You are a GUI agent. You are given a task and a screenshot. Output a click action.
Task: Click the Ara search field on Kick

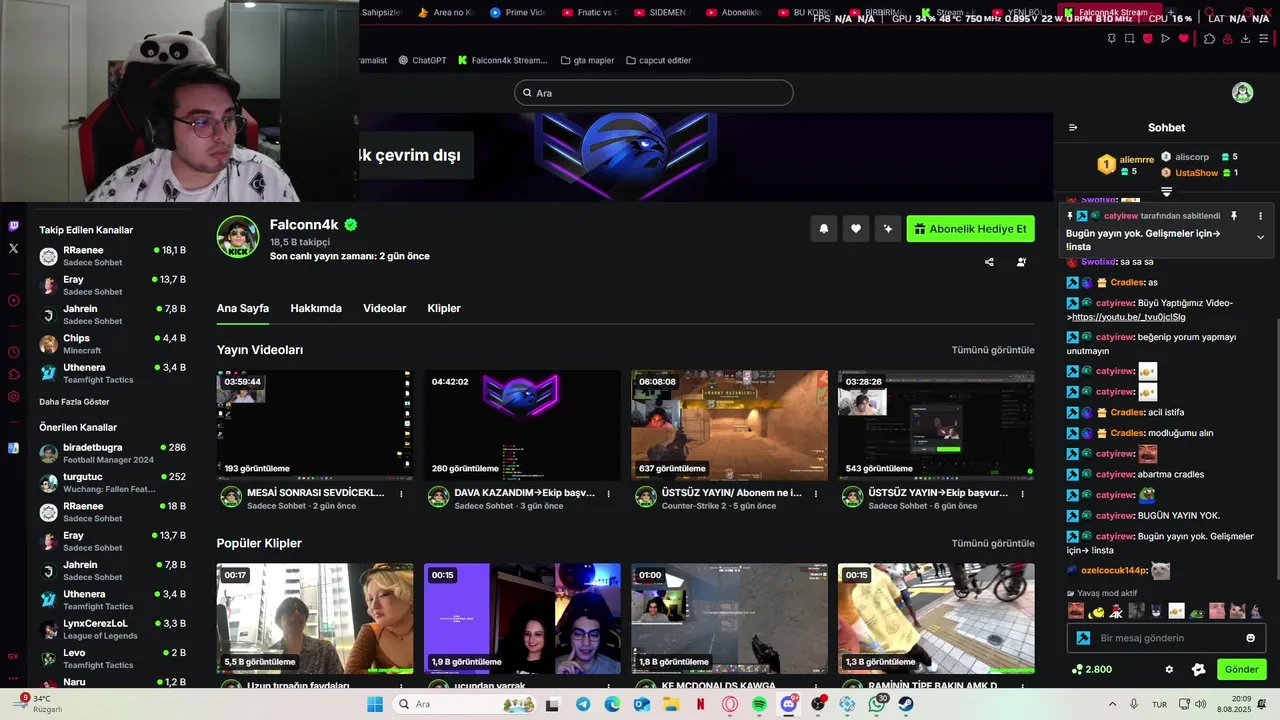[x=654, y=93]
